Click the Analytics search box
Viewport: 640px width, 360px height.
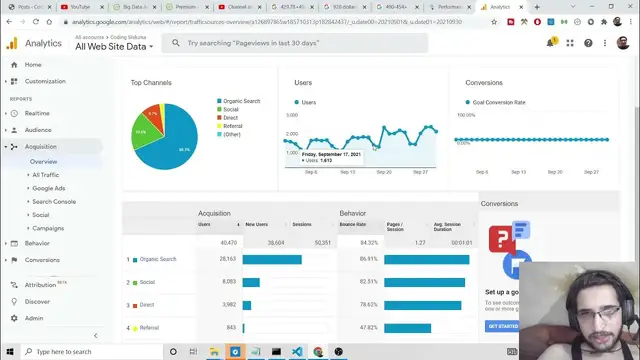pyautogui.click(x=295, y=43)
